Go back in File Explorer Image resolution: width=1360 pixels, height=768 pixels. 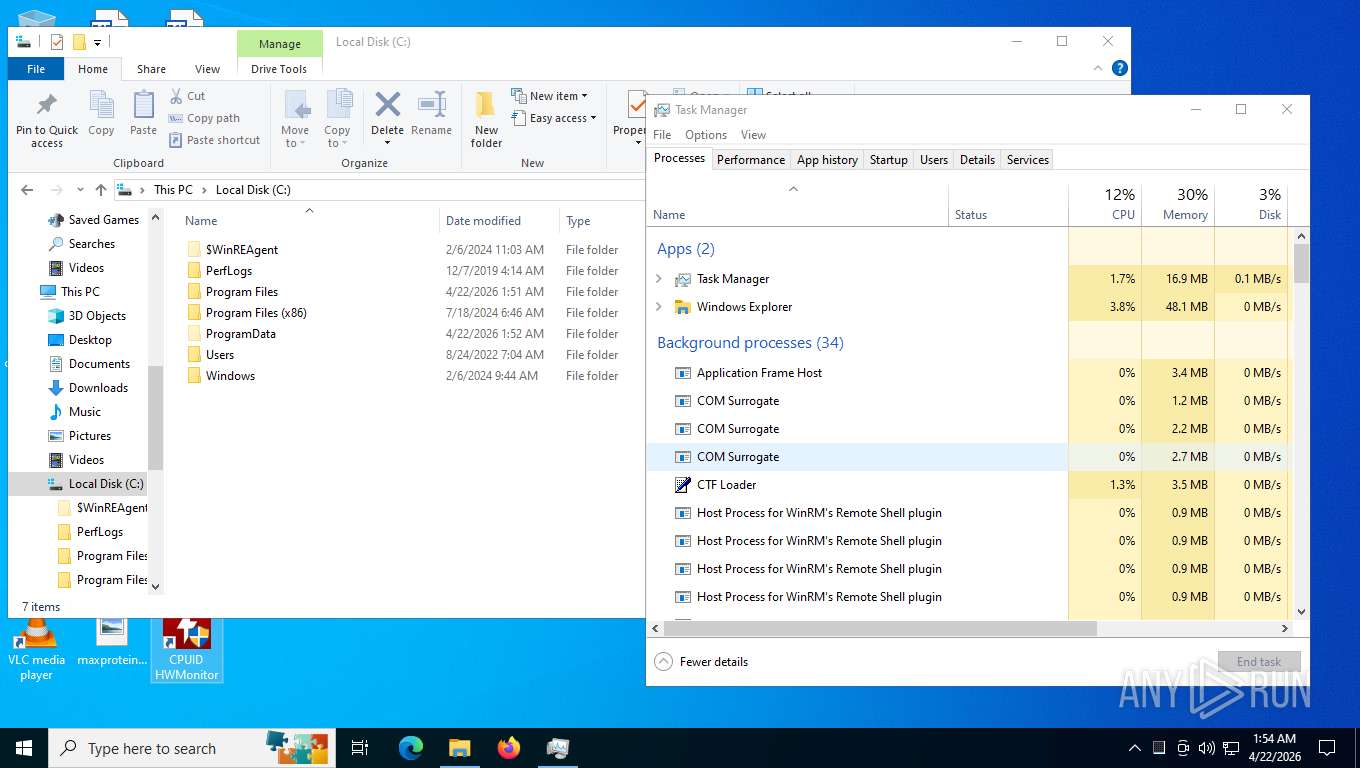point(27,189)
